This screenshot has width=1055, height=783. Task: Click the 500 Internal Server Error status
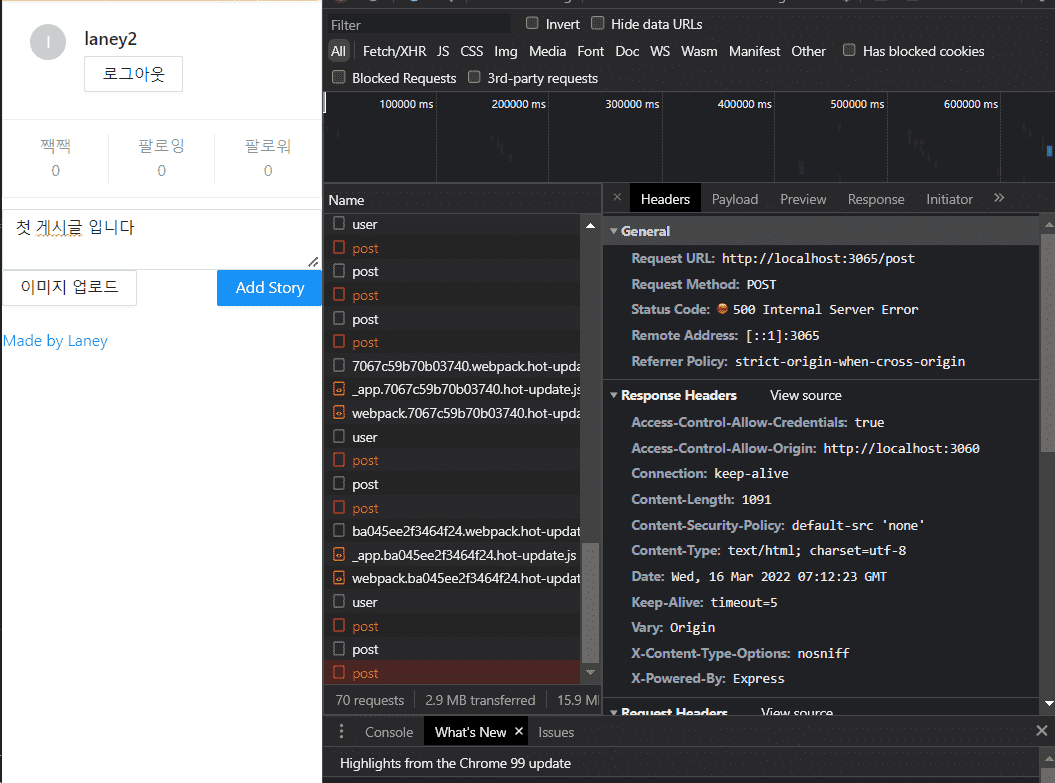click(825, 309)
